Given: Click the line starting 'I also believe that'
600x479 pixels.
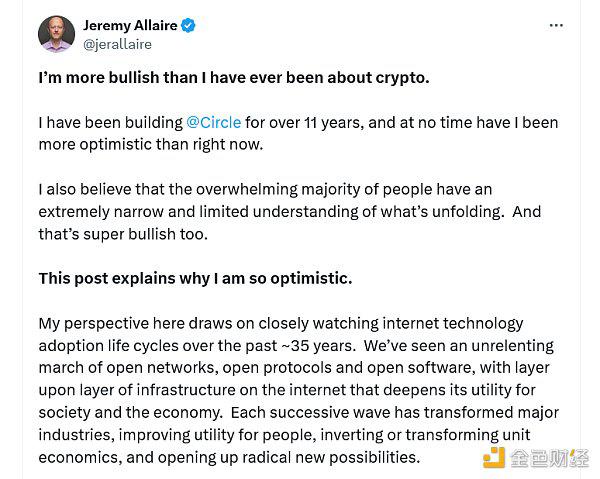Looking at the screenshot, I should coord(265,189).
